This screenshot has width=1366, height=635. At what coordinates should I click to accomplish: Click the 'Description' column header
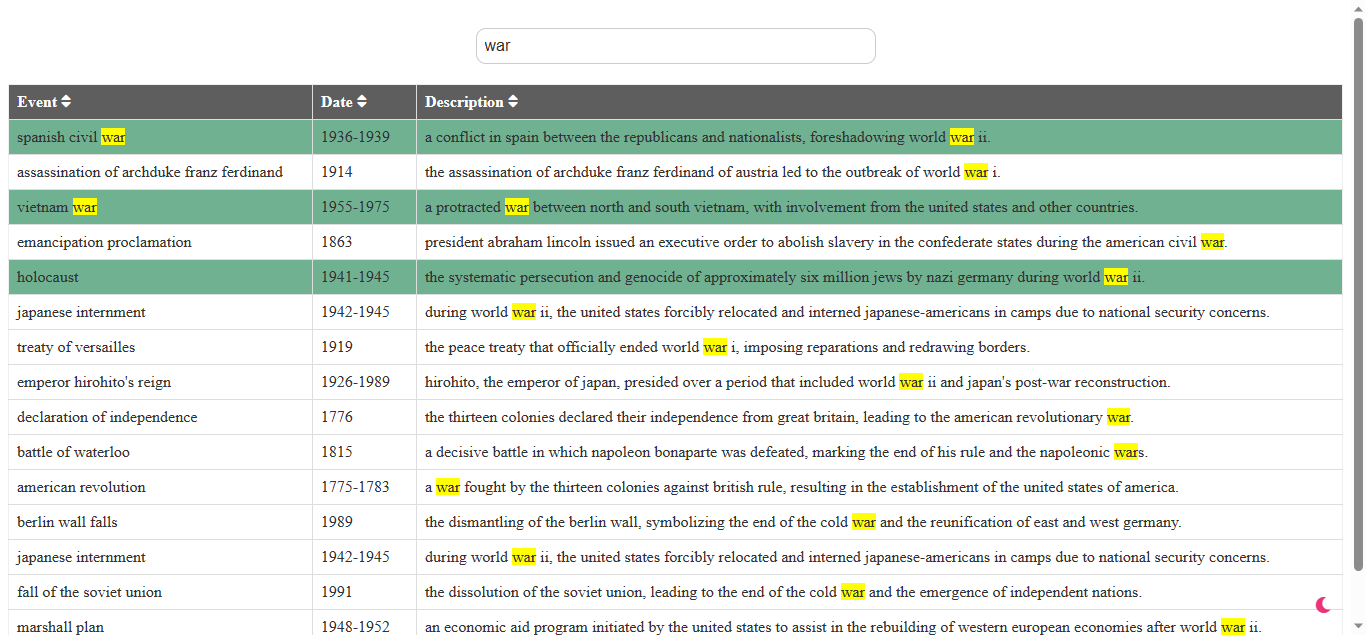coord(465,101)
